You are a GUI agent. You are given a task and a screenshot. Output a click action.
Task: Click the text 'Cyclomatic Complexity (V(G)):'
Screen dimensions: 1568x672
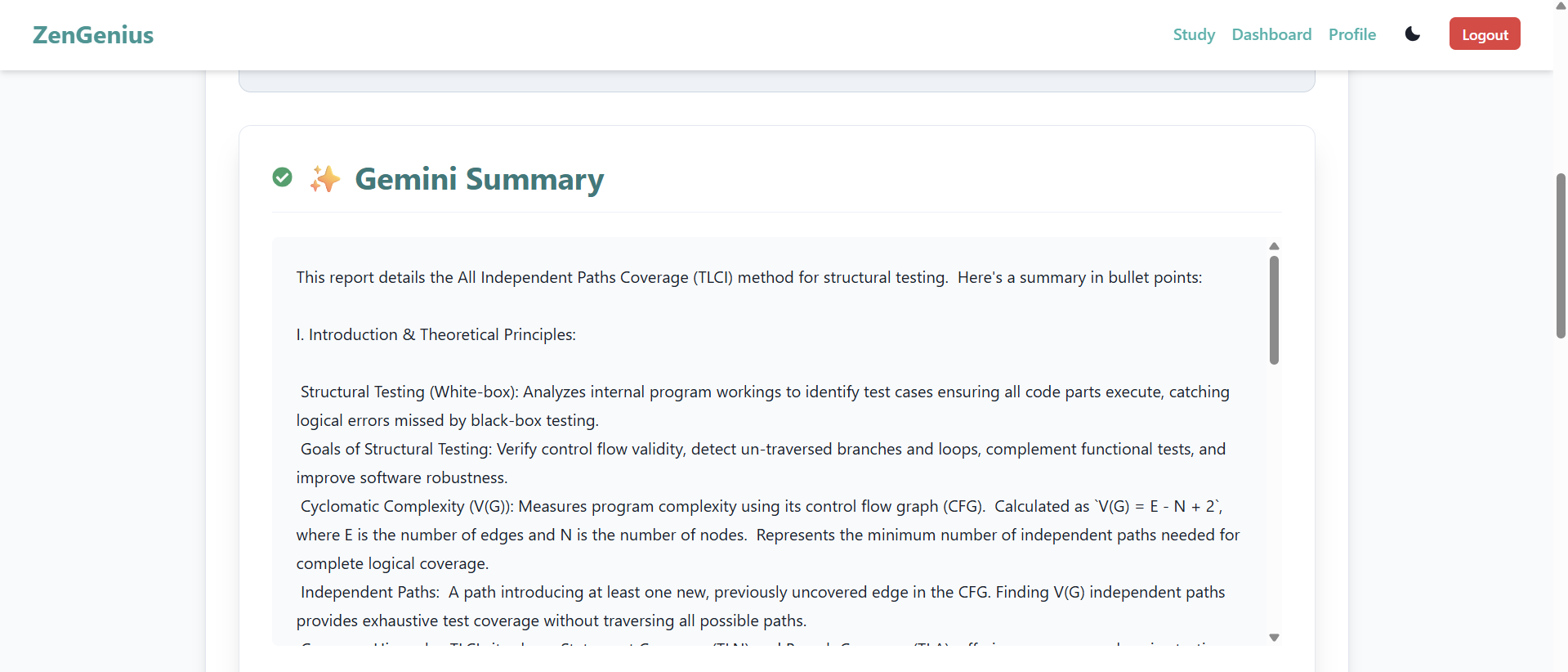[x=408, y=506]
